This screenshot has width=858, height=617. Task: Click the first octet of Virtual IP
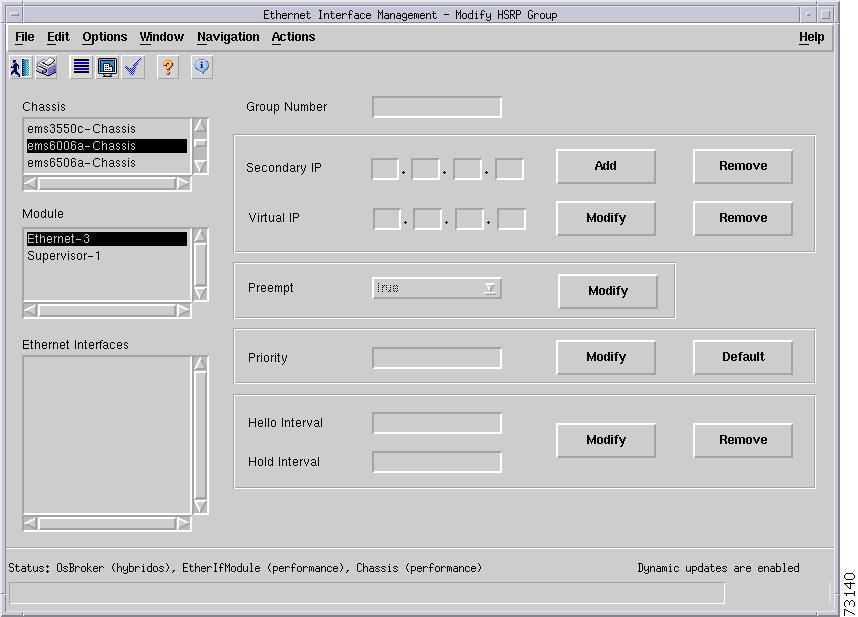pyautogui.click(x=387, y=219)
